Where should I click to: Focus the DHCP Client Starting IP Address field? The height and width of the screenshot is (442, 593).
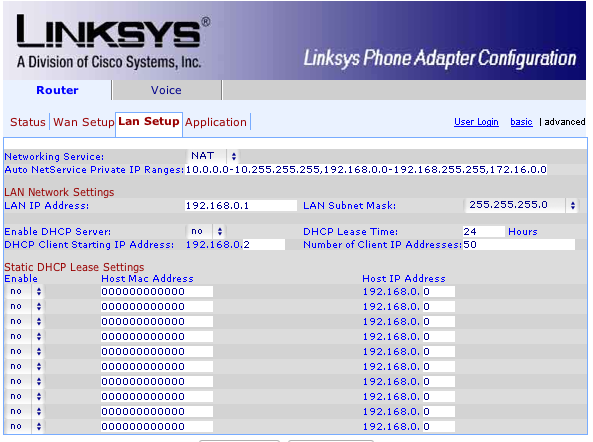tap(235, 245)
